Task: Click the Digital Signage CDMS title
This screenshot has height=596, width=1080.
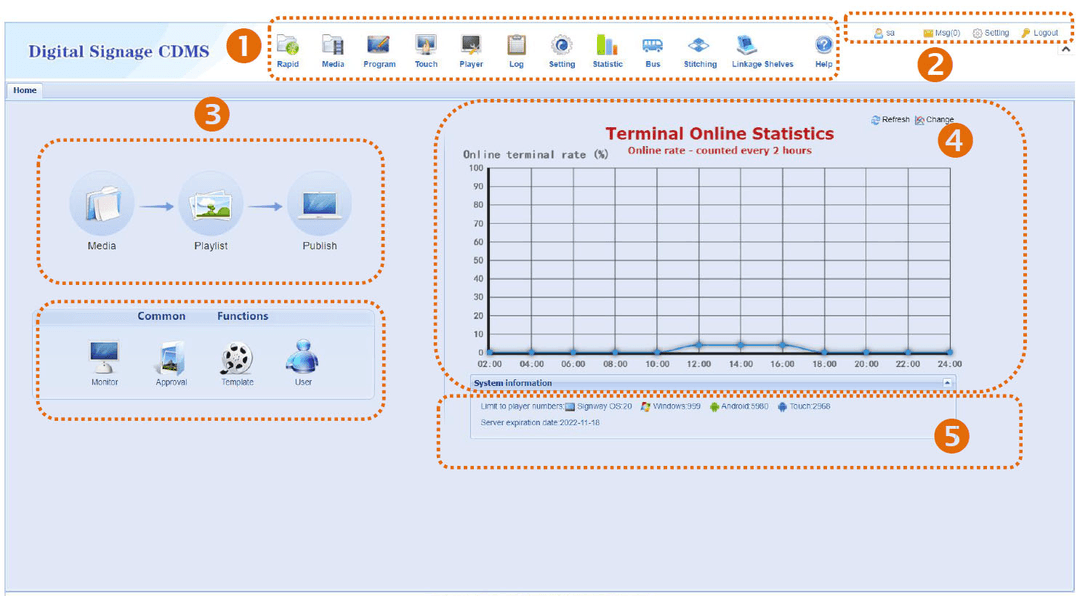Action: (x=118, y=52)
